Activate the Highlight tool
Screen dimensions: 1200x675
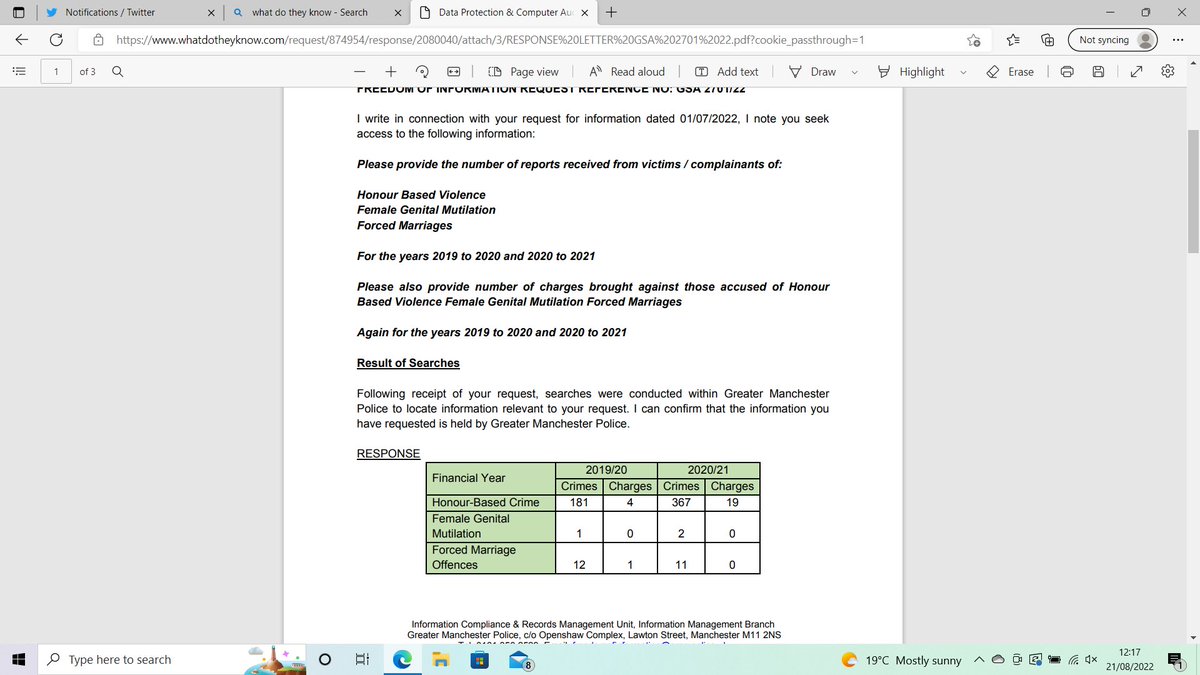[x=910, y=72]
